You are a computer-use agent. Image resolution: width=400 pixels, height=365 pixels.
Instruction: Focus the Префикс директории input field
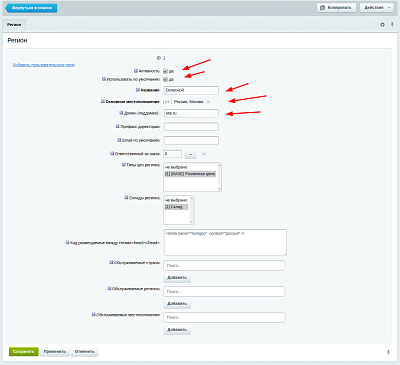[191, 127]
